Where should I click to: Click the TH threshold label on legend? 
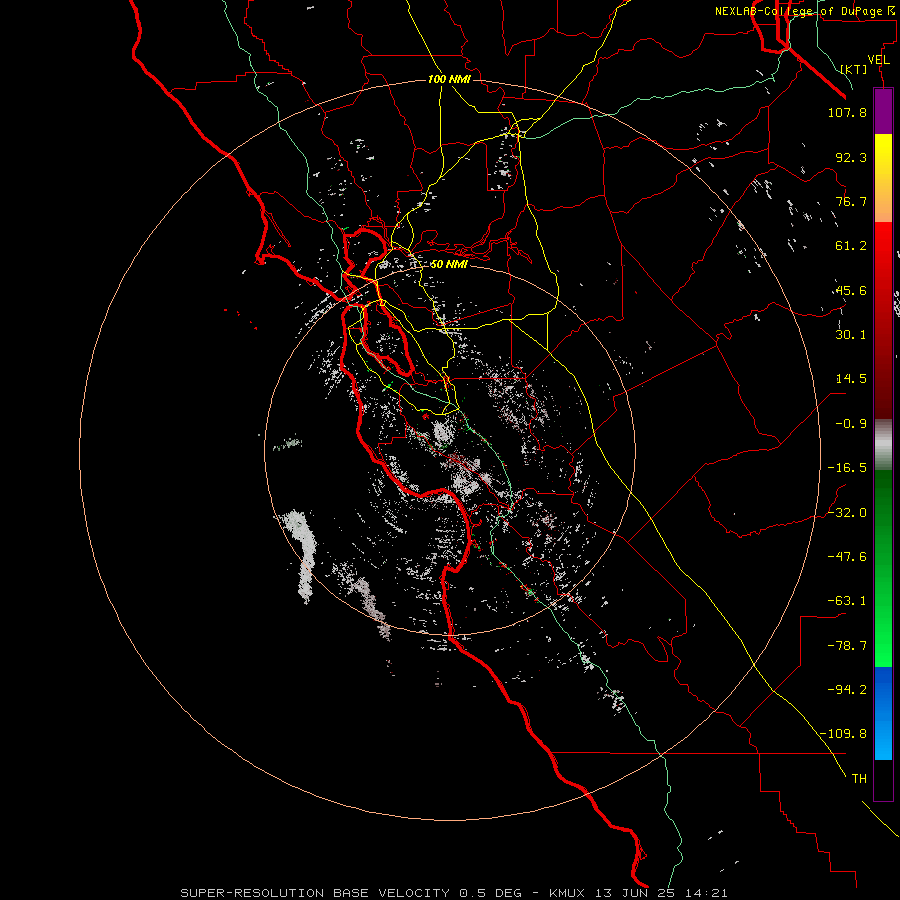coord(859,779)
